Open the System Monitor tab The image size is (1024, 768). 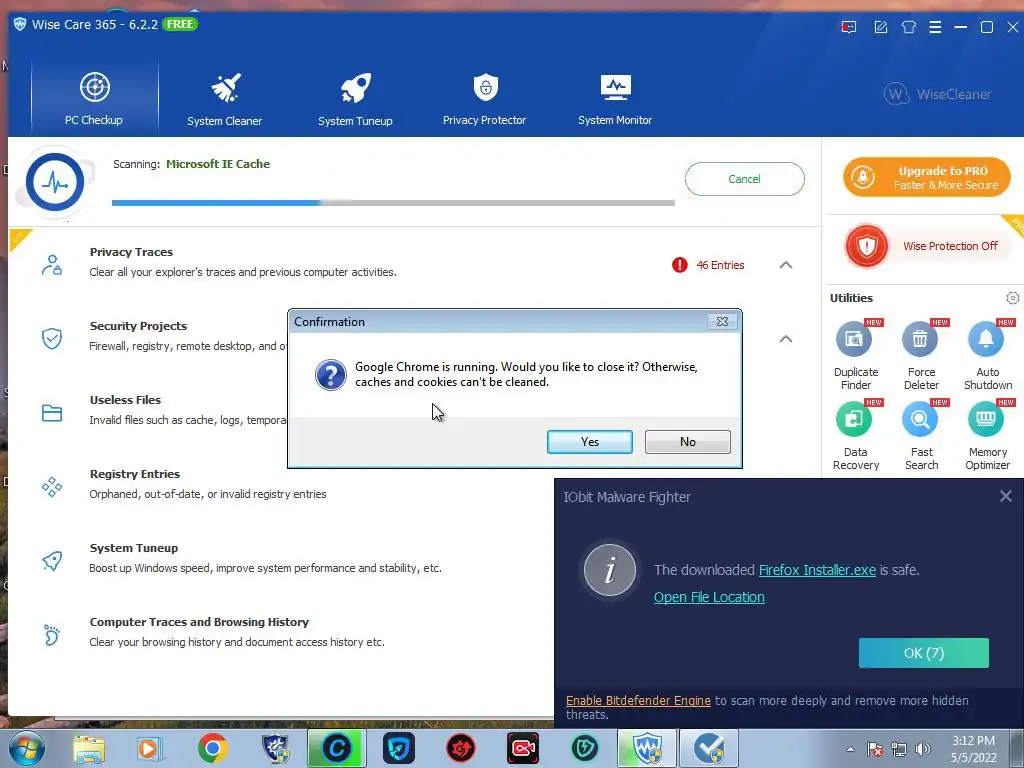tap(615, 98)
